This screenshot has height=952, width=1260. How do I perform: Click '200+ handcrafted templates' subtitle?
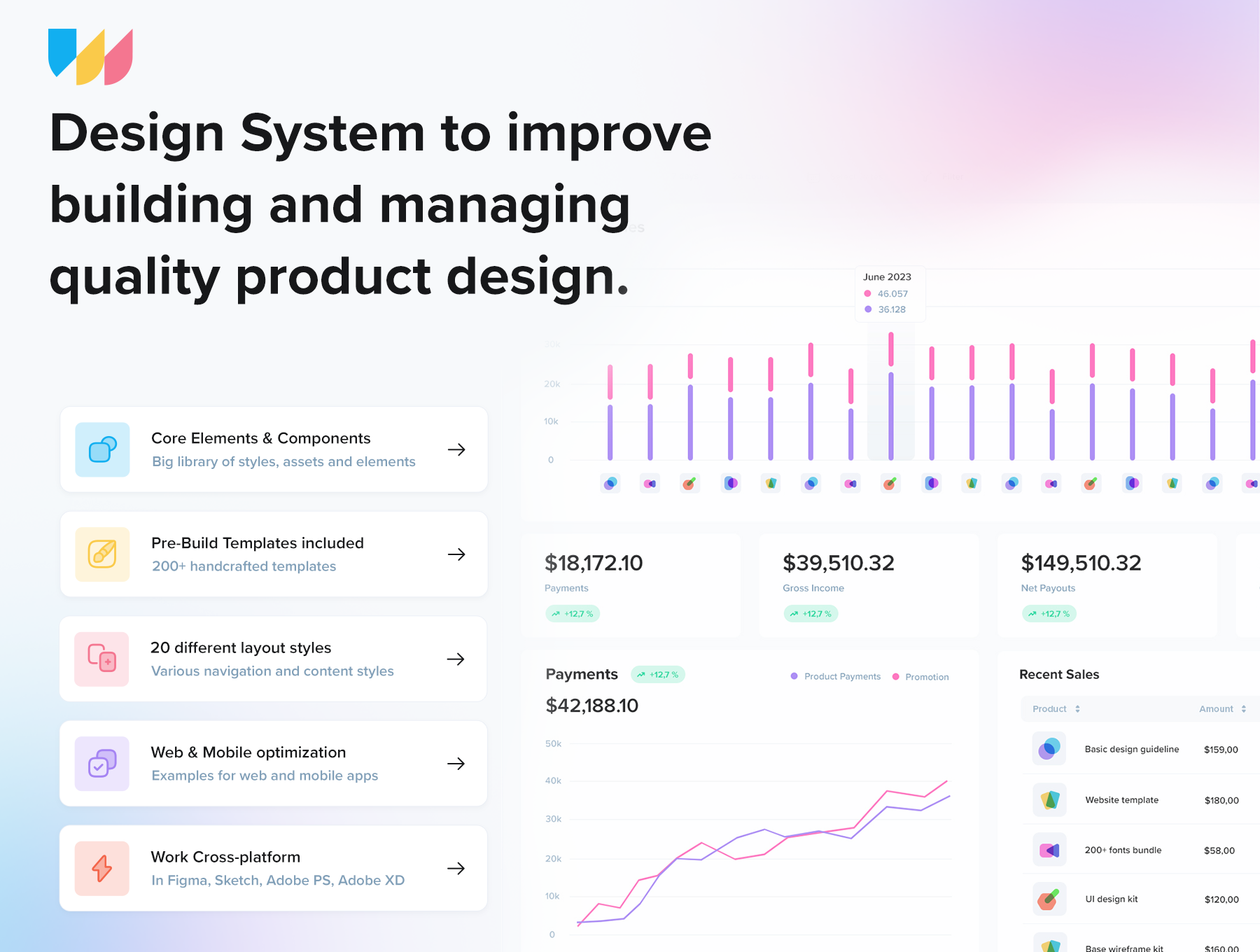coord(244,566)
